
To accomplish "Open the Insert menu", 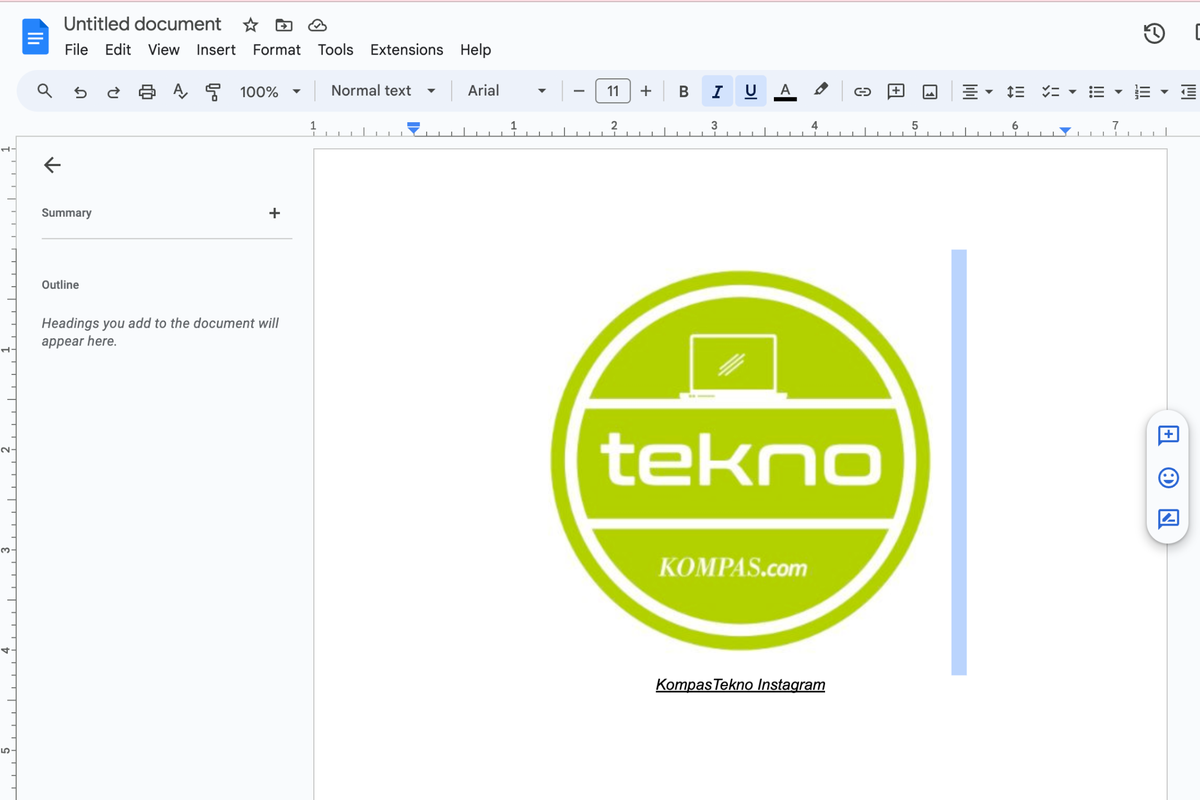I will pyautogui.click(x=216, y=50).
